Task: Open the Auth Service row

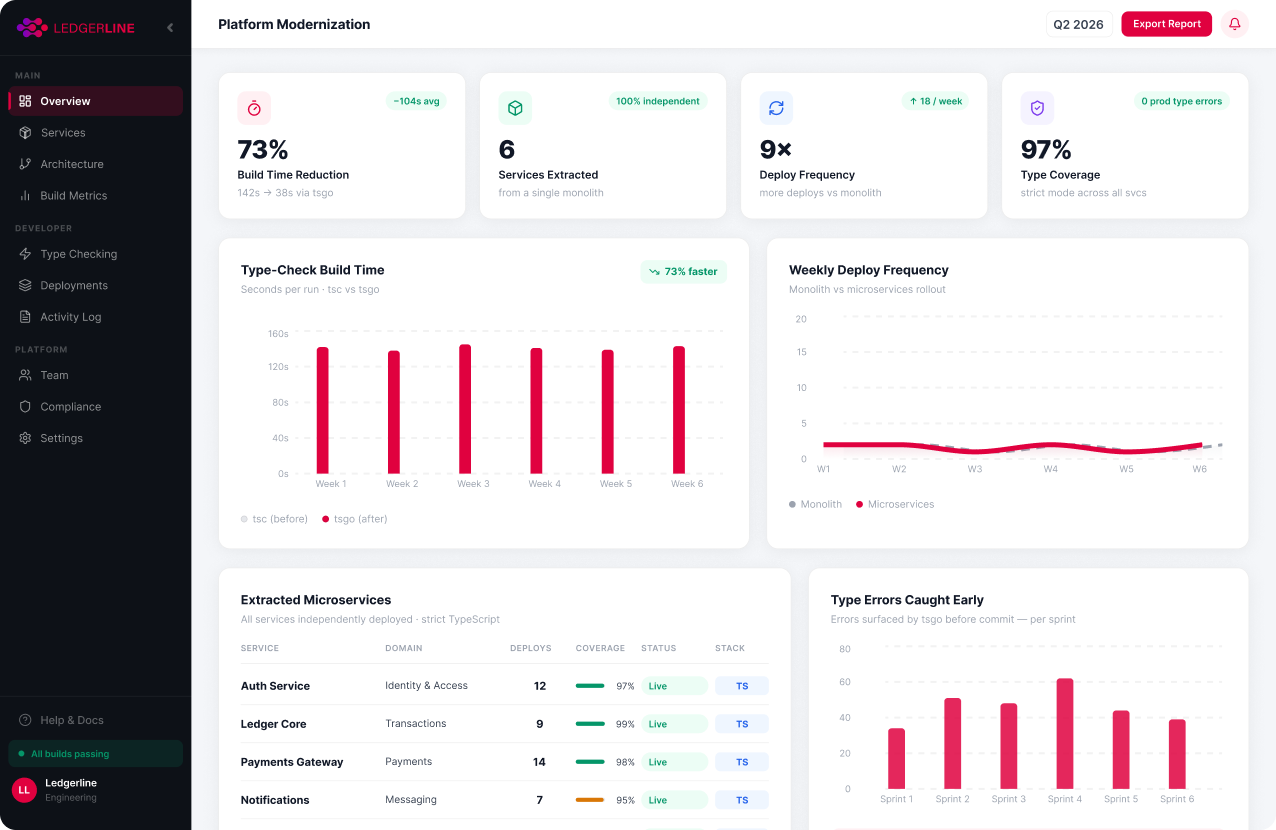Action: pyautogui.click(x=505, y=686)
